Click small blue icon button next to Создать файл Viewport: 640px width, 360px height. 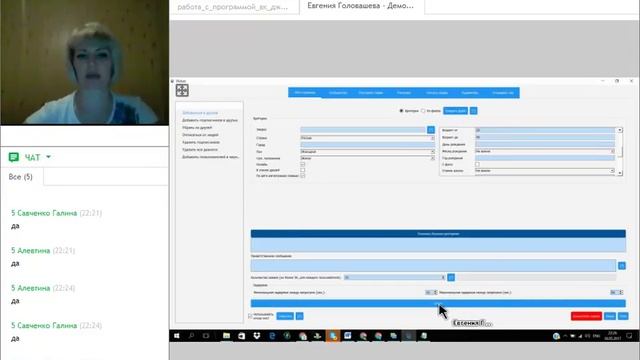click(x=473, y=111)
